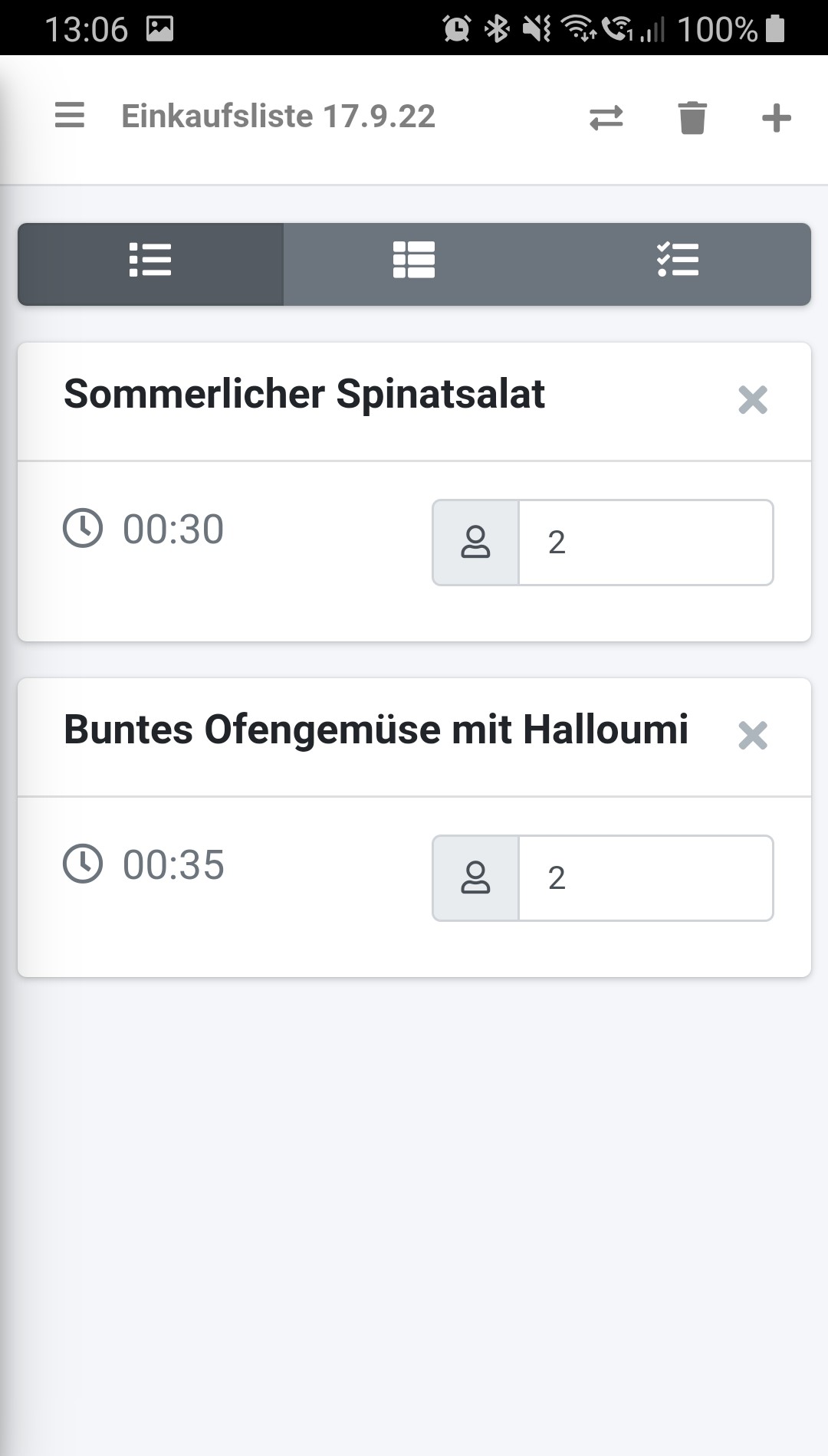This screenshot has width=828, height=1456.
Task: Edit servings field for Buntes Ofengemüse
Action: [x=646, y=878]
